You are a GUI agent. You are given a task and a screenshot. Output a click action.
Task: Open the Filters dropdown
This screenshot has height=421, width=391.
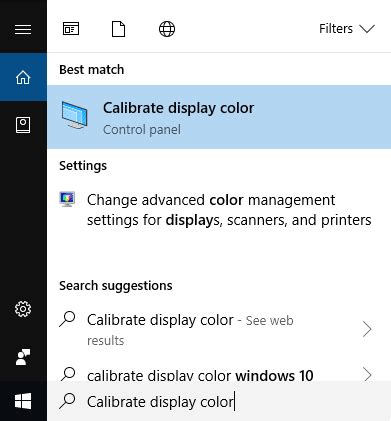[347, 29]
